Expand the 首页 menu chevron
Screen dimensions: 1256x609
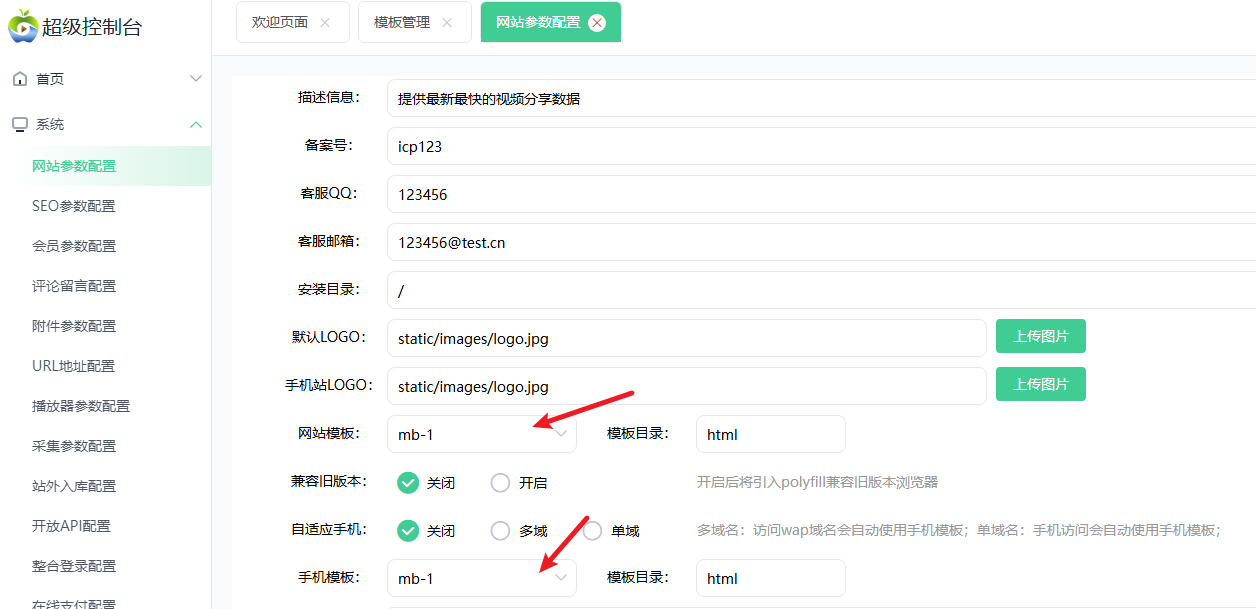[x=196, y=79]
